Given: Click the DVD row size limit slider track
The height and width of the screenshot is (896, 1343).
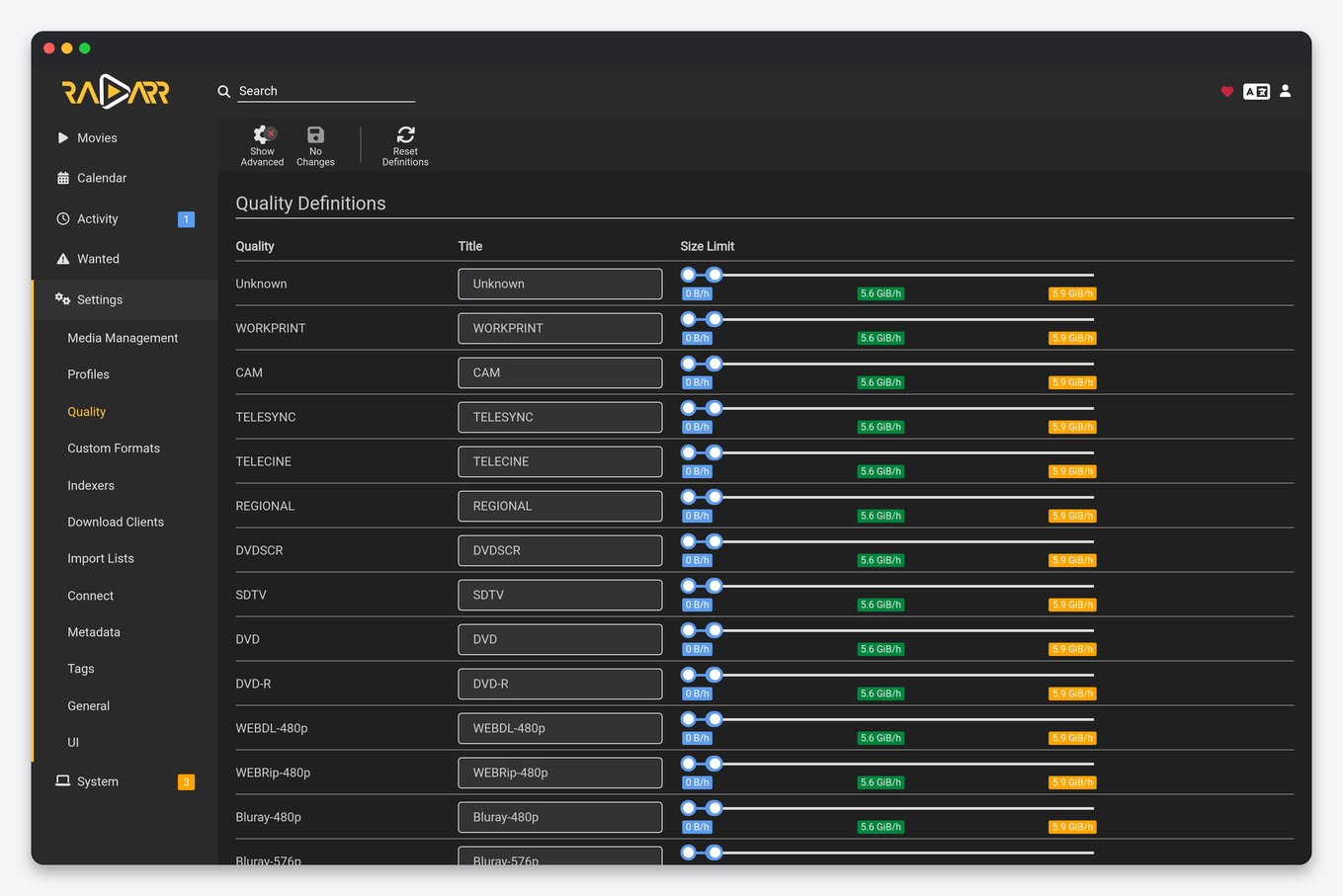Looking at the screenshot, I should click(887, 630).
